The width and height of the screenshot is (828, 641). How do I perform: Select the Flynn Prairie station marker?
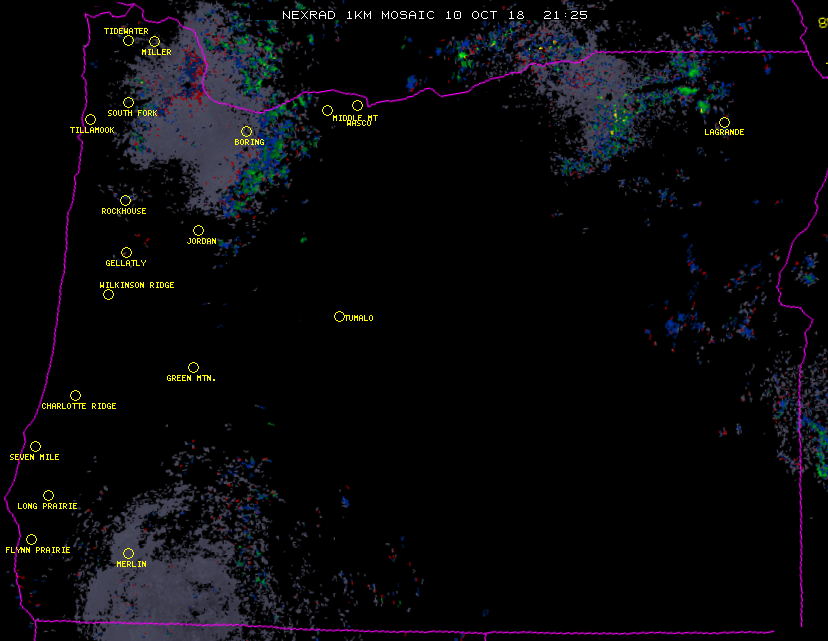[31, 540]
